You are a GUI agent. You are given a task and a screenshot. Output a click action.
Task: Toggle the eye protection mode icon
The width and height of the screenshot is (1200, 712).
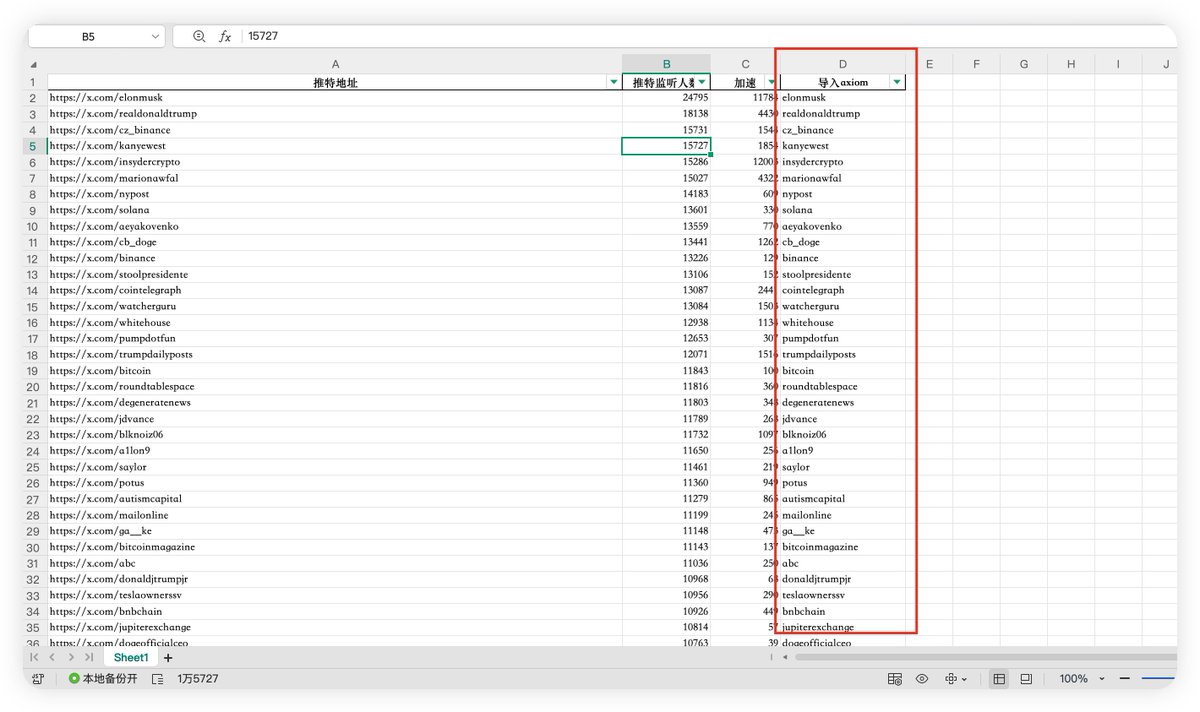tap(922, 679)
